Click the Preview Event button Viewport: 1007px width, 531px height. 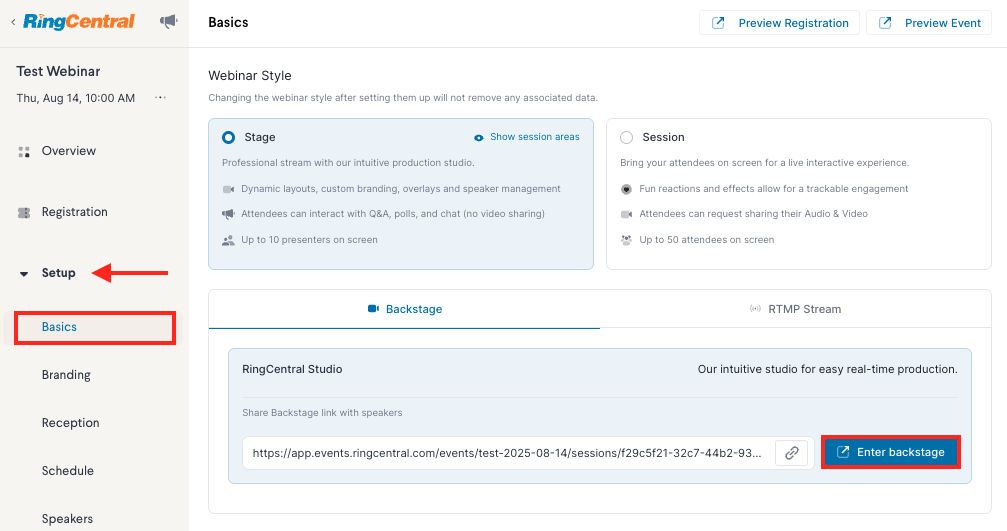pyautogui.click(x=929, y=23)
